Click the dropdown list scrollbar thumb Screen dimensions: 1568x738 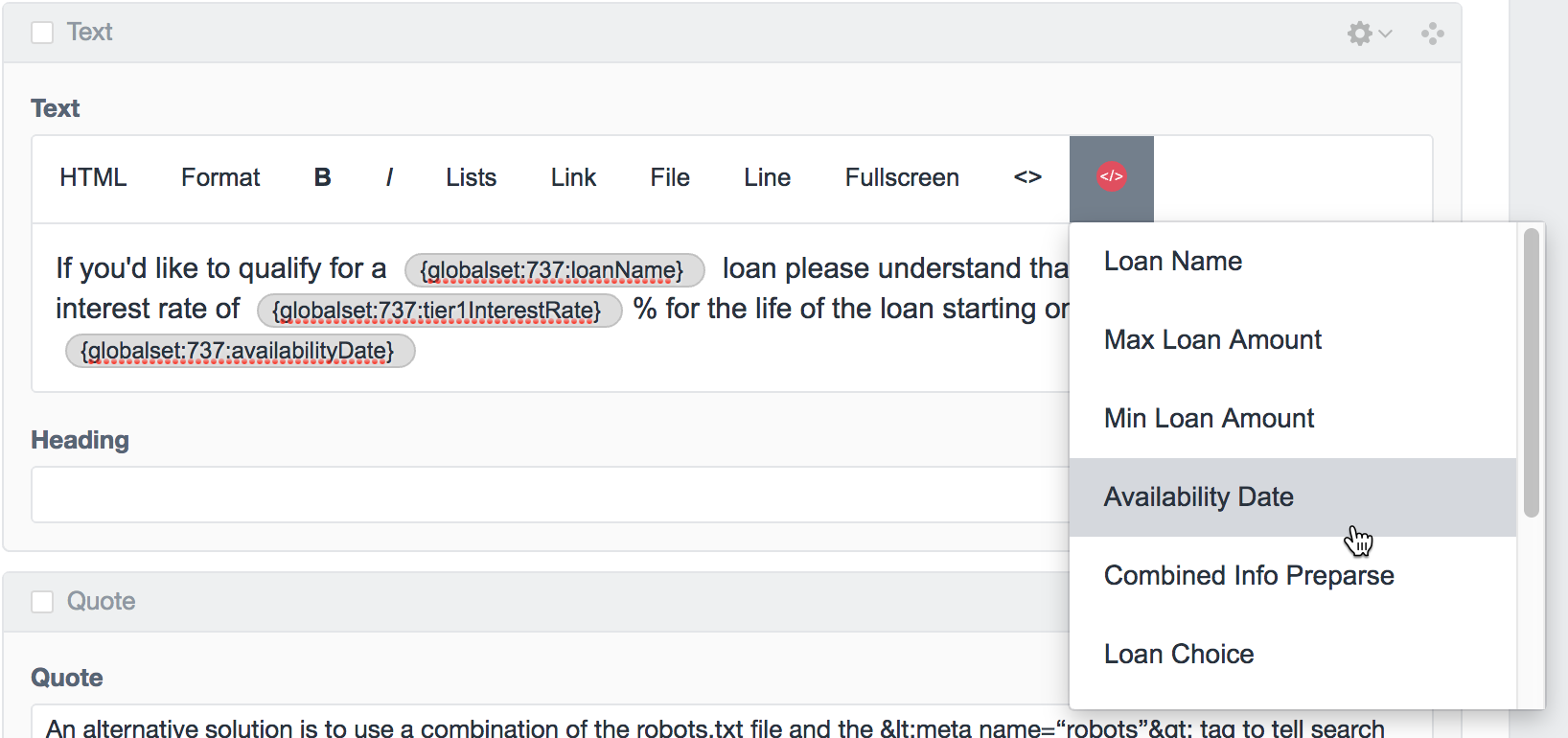point(1532,373)
